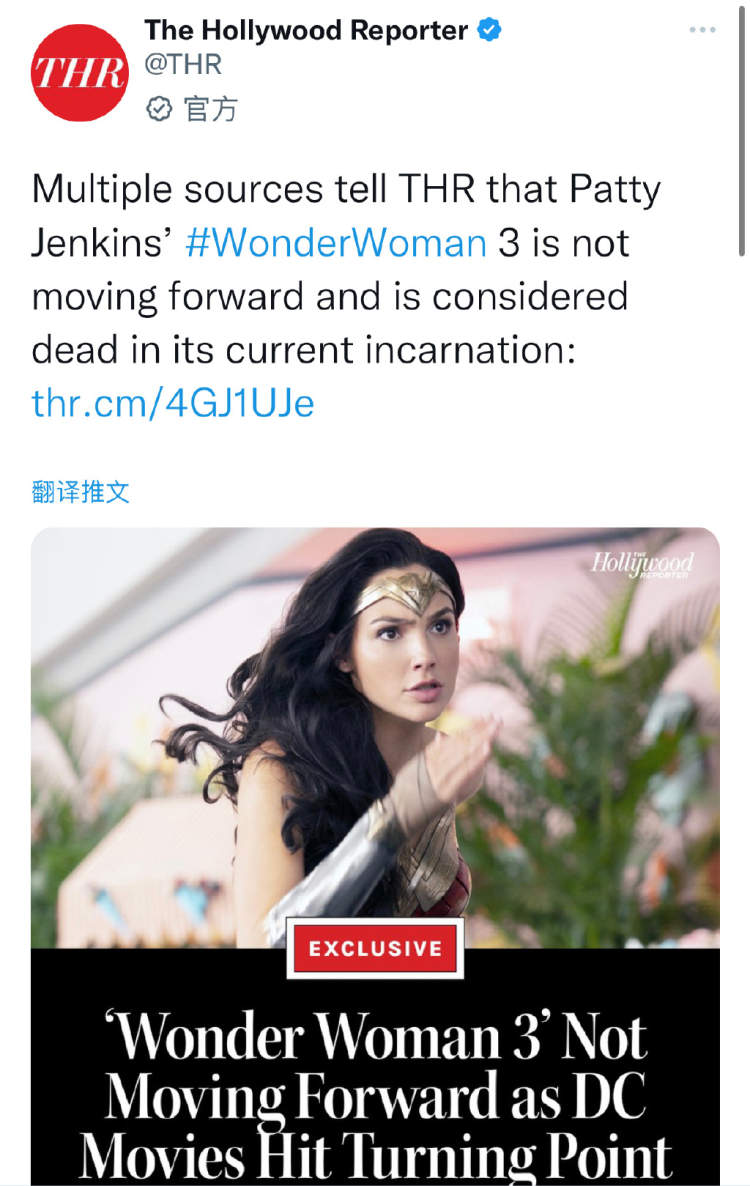Click the tweet text mentioning Patty Jenkins
The width and height of the screenshot is (750, 1186).
(346, 296)
